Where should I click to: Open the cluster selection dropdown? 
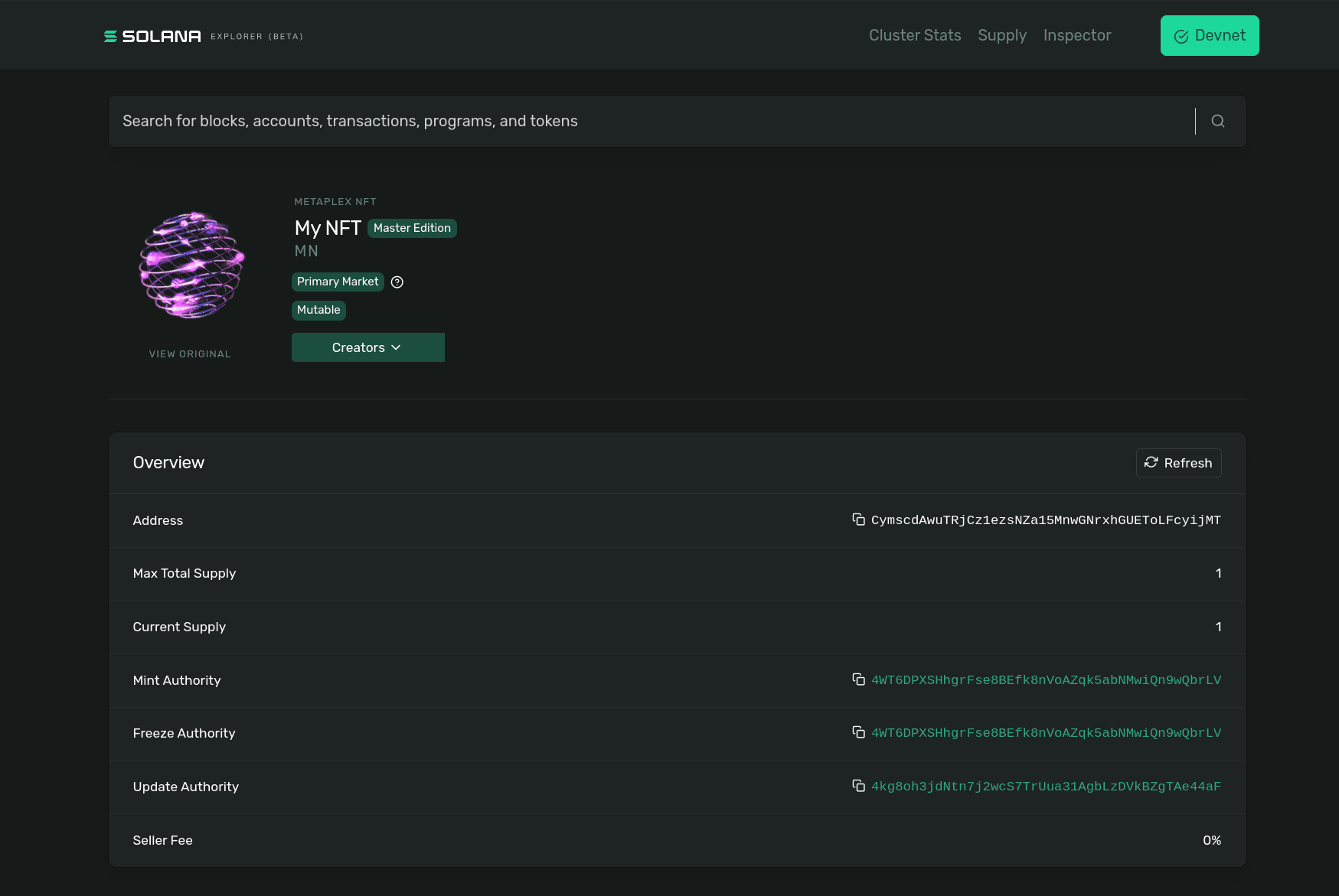point(1209,35)
